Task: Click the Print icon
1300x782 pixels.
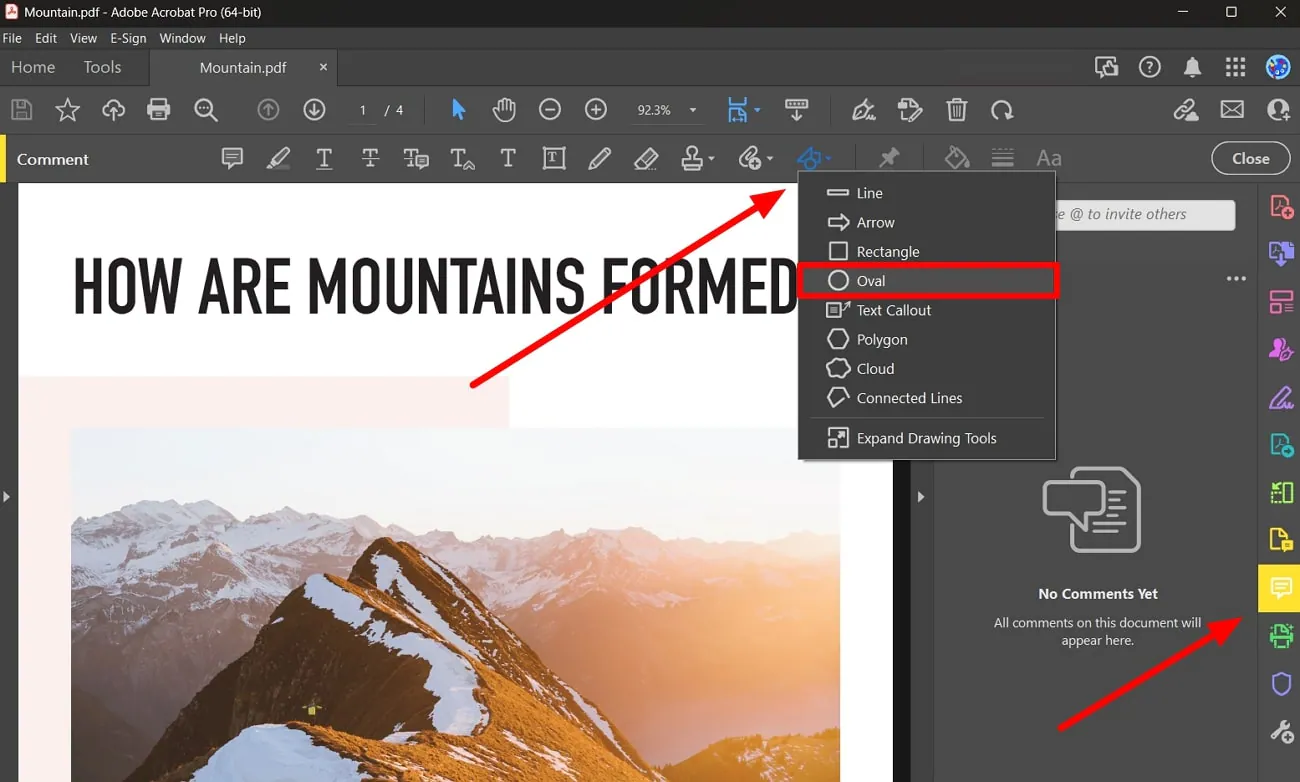Action: [159, 110]
